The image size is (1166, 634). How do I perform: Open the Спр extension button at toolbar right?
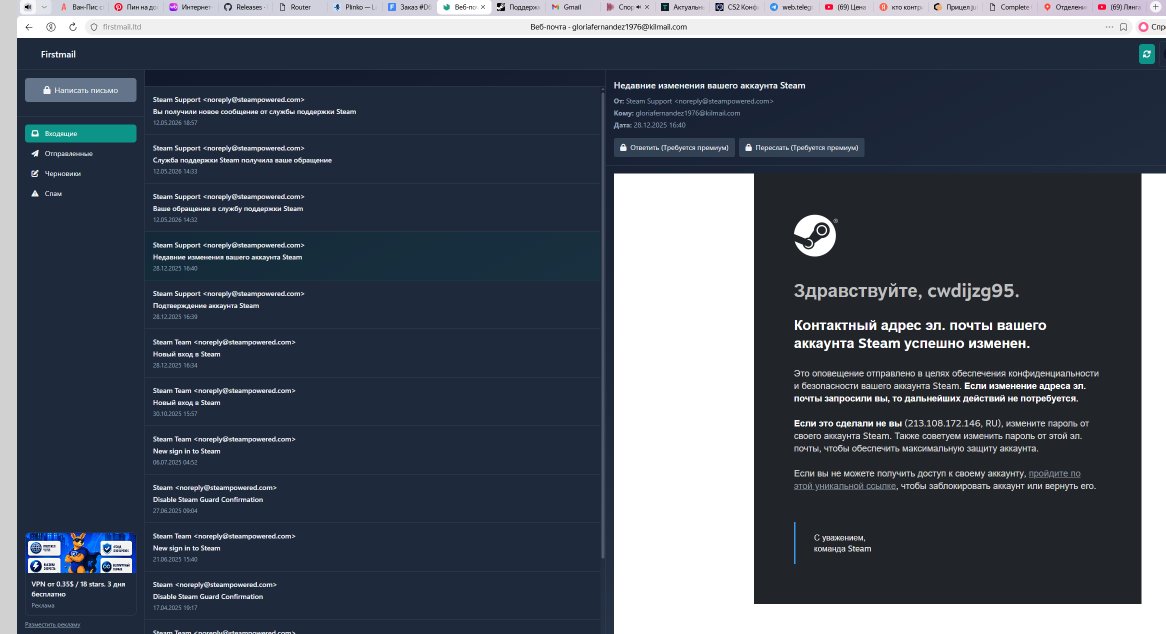[x=1151, y=27]
